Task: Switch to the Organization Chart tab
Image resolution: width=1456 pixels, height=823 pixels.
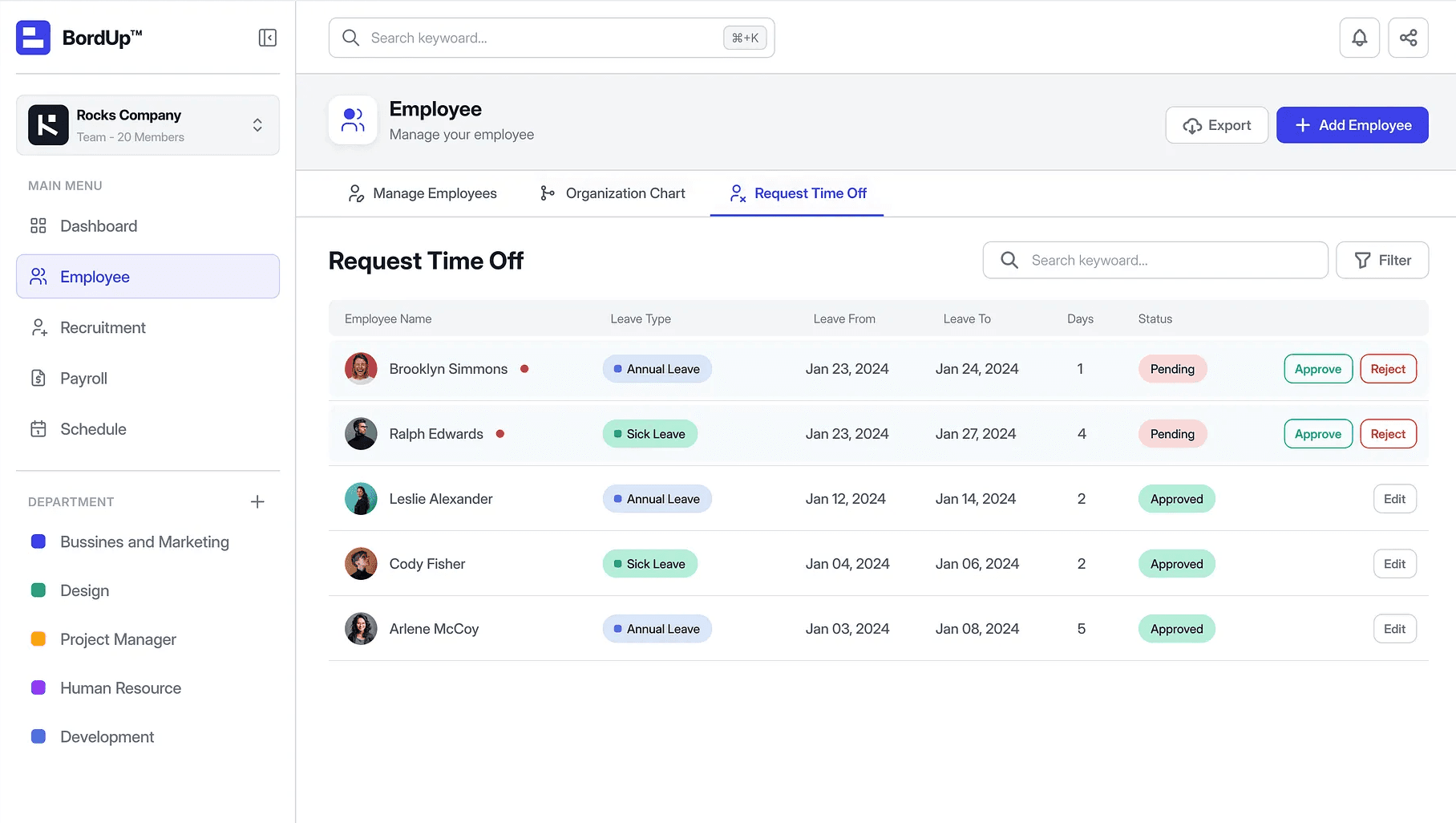Action: click(x=625, y=193)
